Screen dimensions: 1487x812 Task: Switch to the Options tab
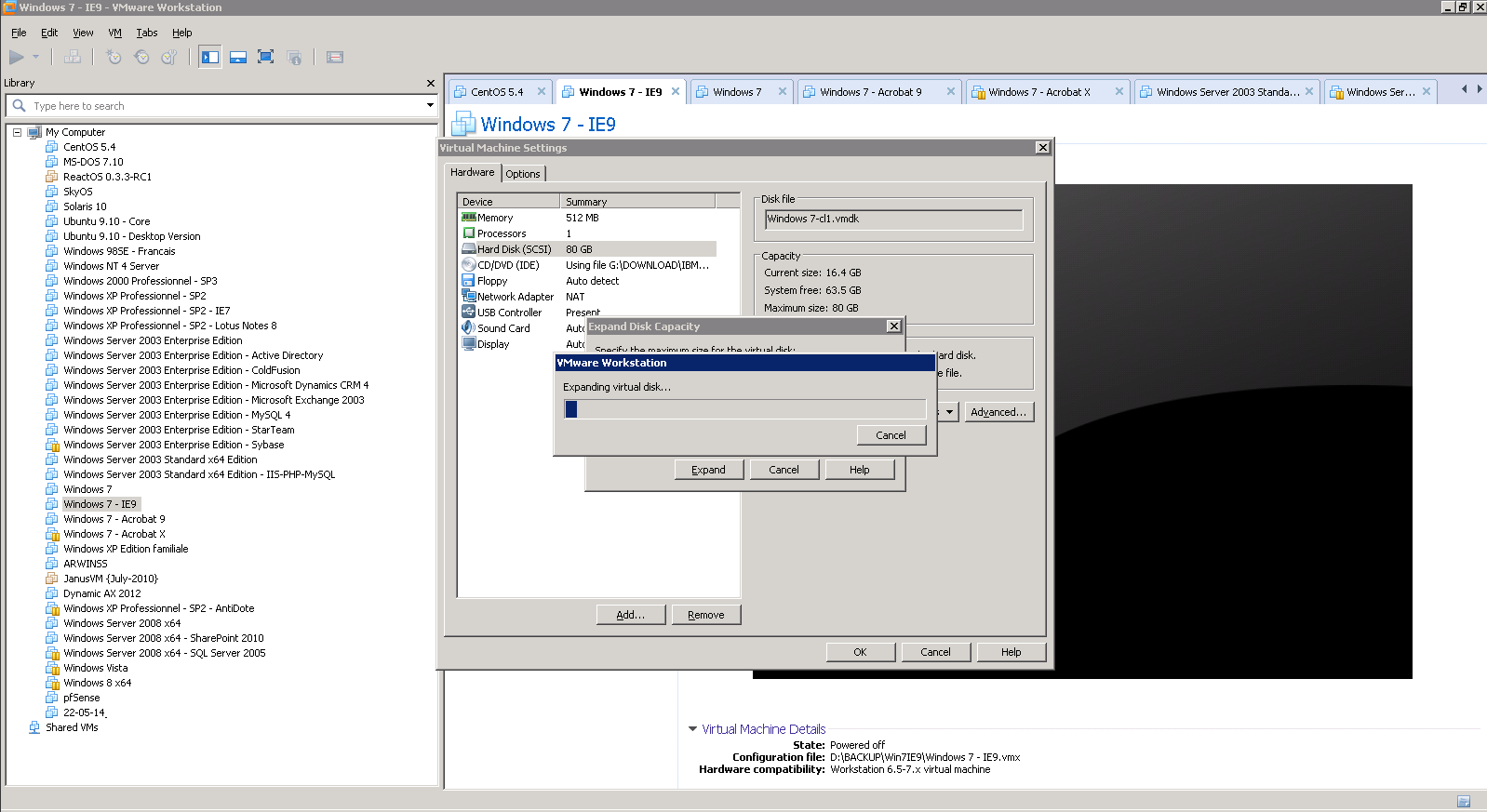[523, 174]
